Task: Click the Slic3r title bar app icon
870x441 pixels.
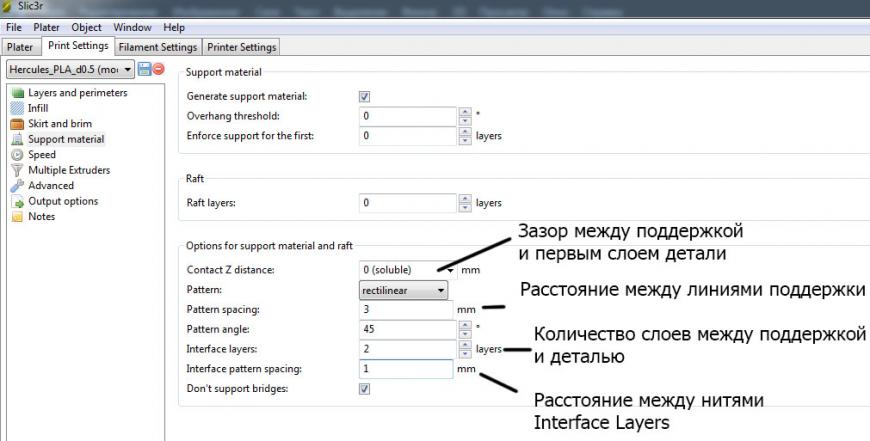Action: pyautogui.click(x=7, y=6)
